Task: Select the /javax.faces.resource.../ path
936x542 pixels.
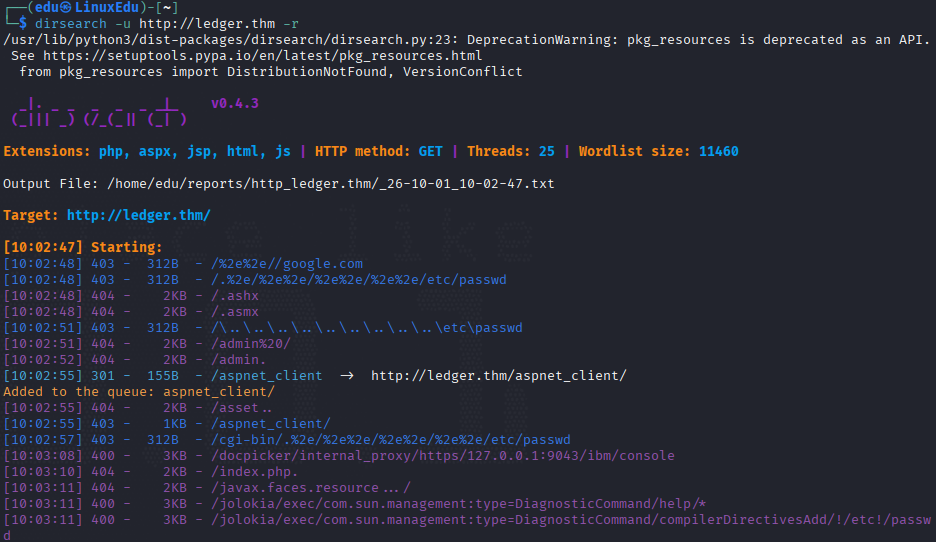Action: click(310, 488)
